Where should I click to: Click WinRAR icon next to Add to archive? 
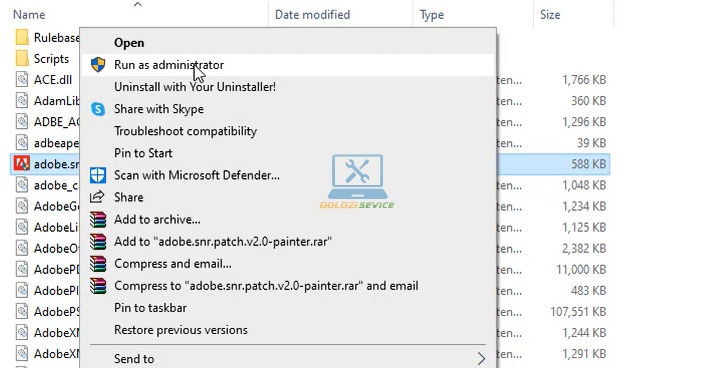(98, 219)
